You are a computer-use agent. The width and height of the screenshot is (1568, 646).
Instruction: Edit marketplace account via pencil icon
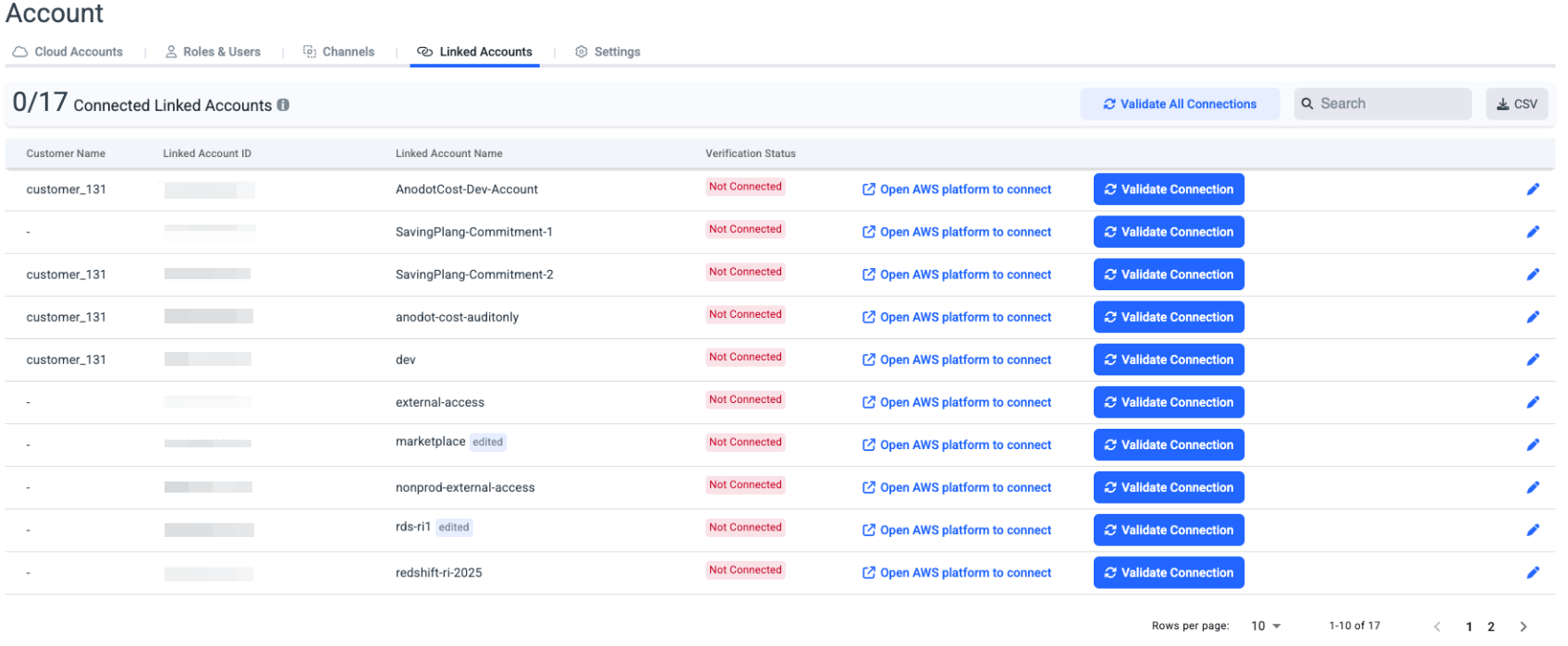tap(1532, 445)
